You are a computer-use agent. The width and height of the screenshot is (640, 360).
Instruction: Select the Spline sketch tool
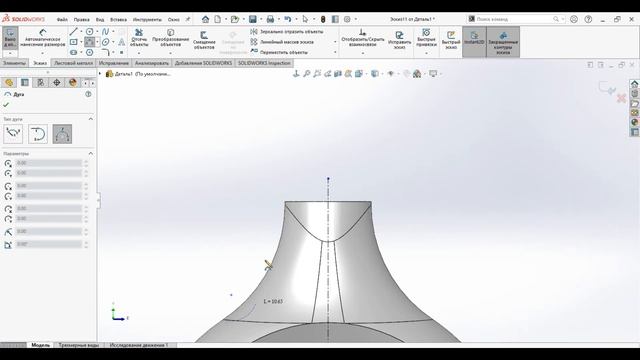pyautogui.click(x=105, y=31)
